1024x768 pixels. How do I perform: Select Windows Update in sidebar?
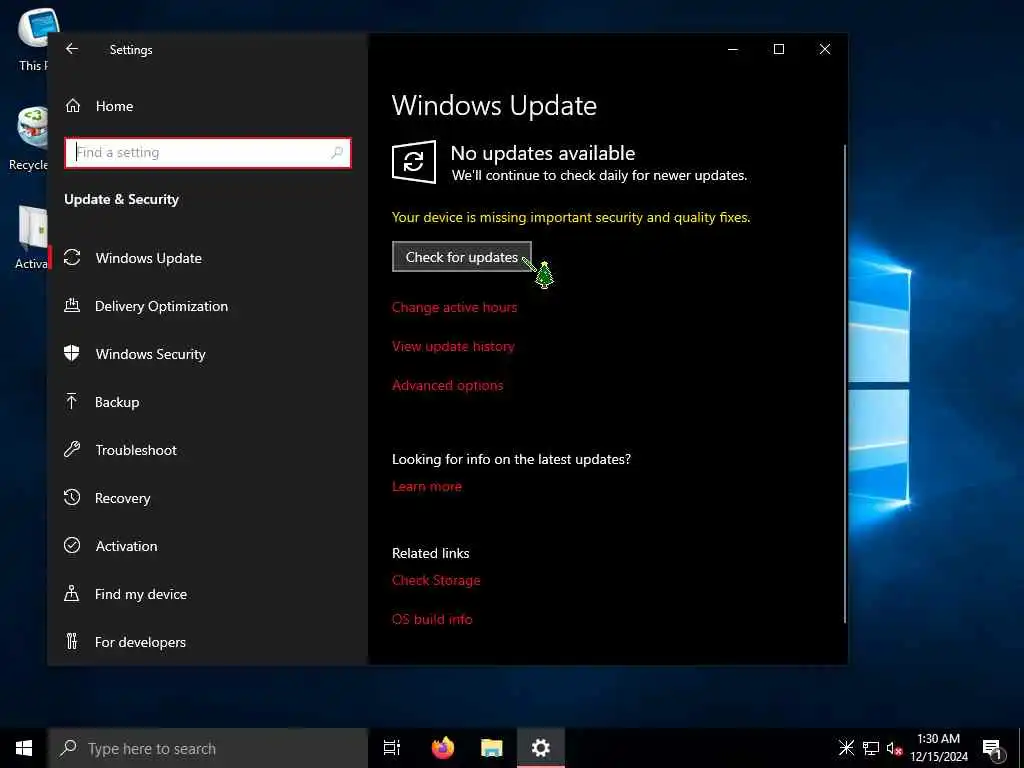148,258
